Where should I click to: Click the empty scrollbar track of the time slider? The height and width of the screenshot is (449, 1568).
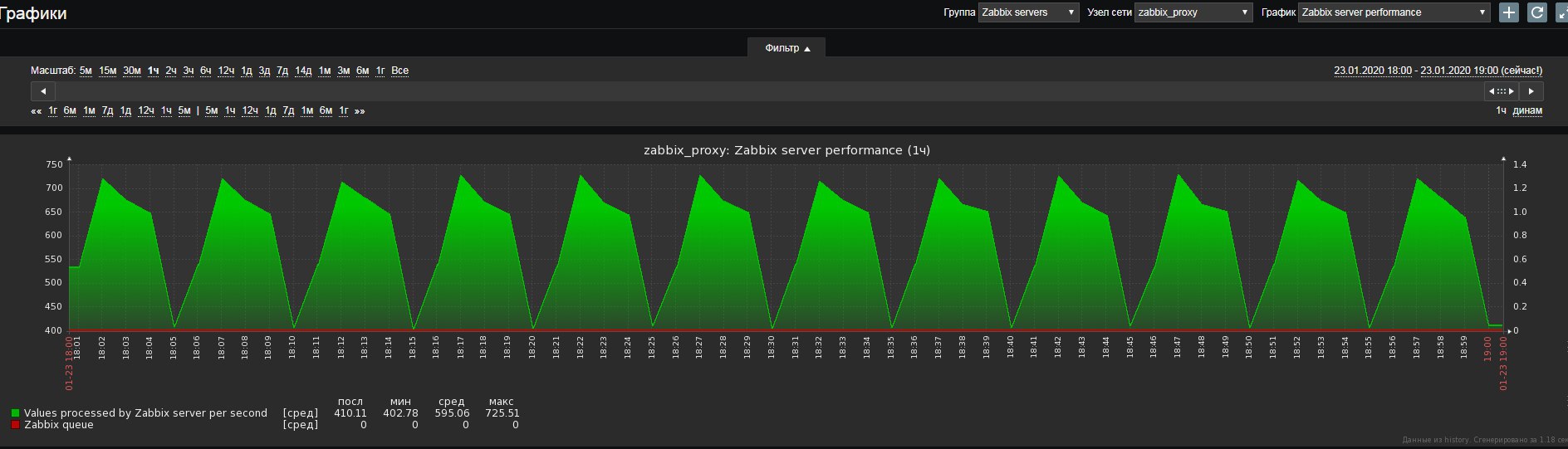(x=770, y=91)
